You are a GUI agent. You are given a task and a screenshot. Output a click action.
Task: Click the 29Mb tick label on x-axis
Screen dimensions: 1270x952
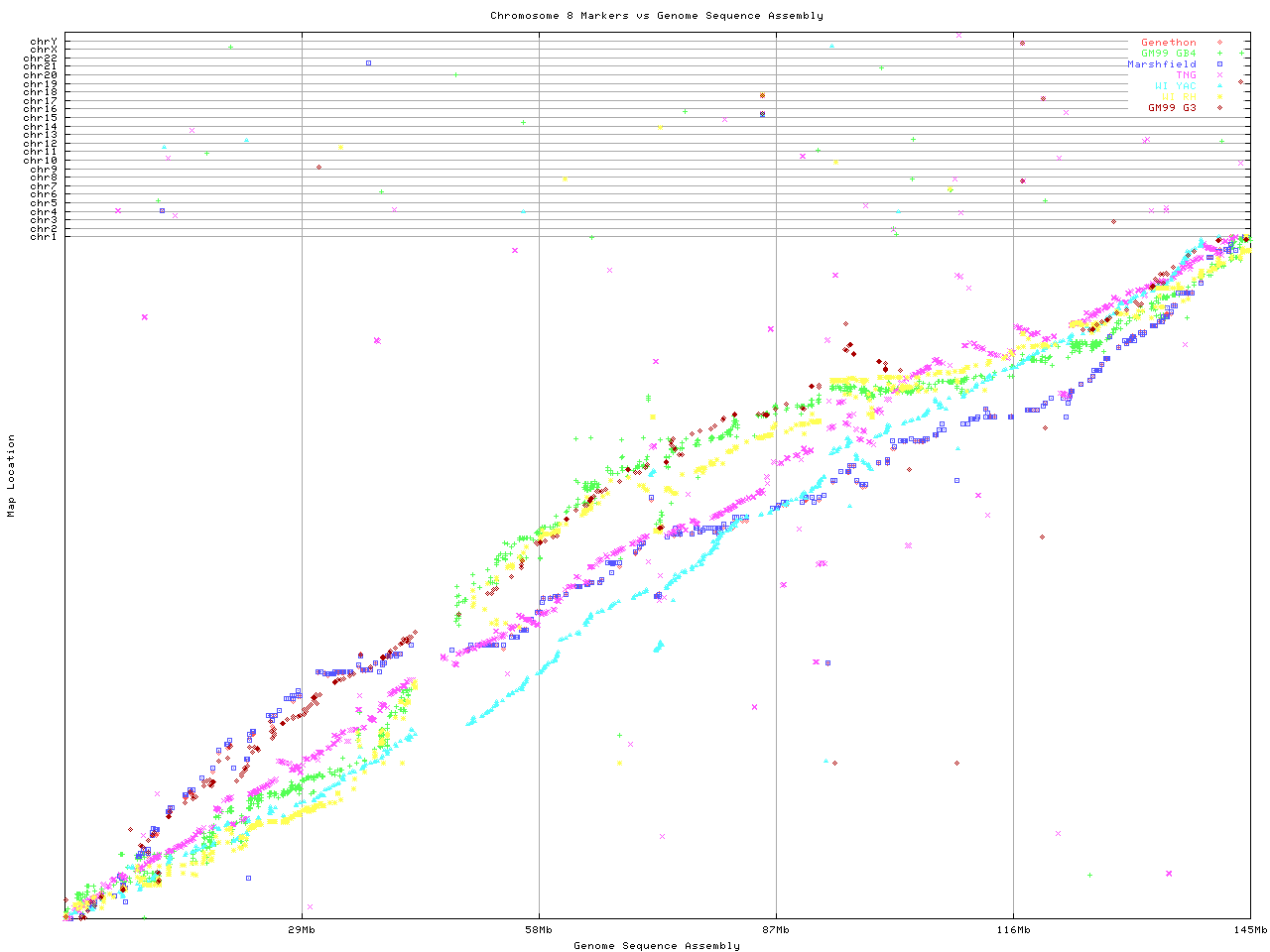click(x=302, y=930)
